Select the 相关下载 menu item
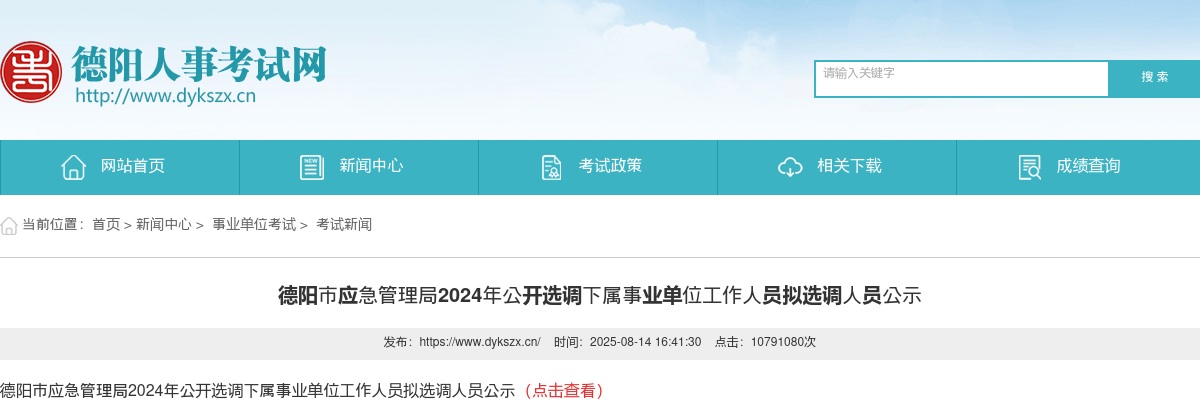 click(837, 167)
